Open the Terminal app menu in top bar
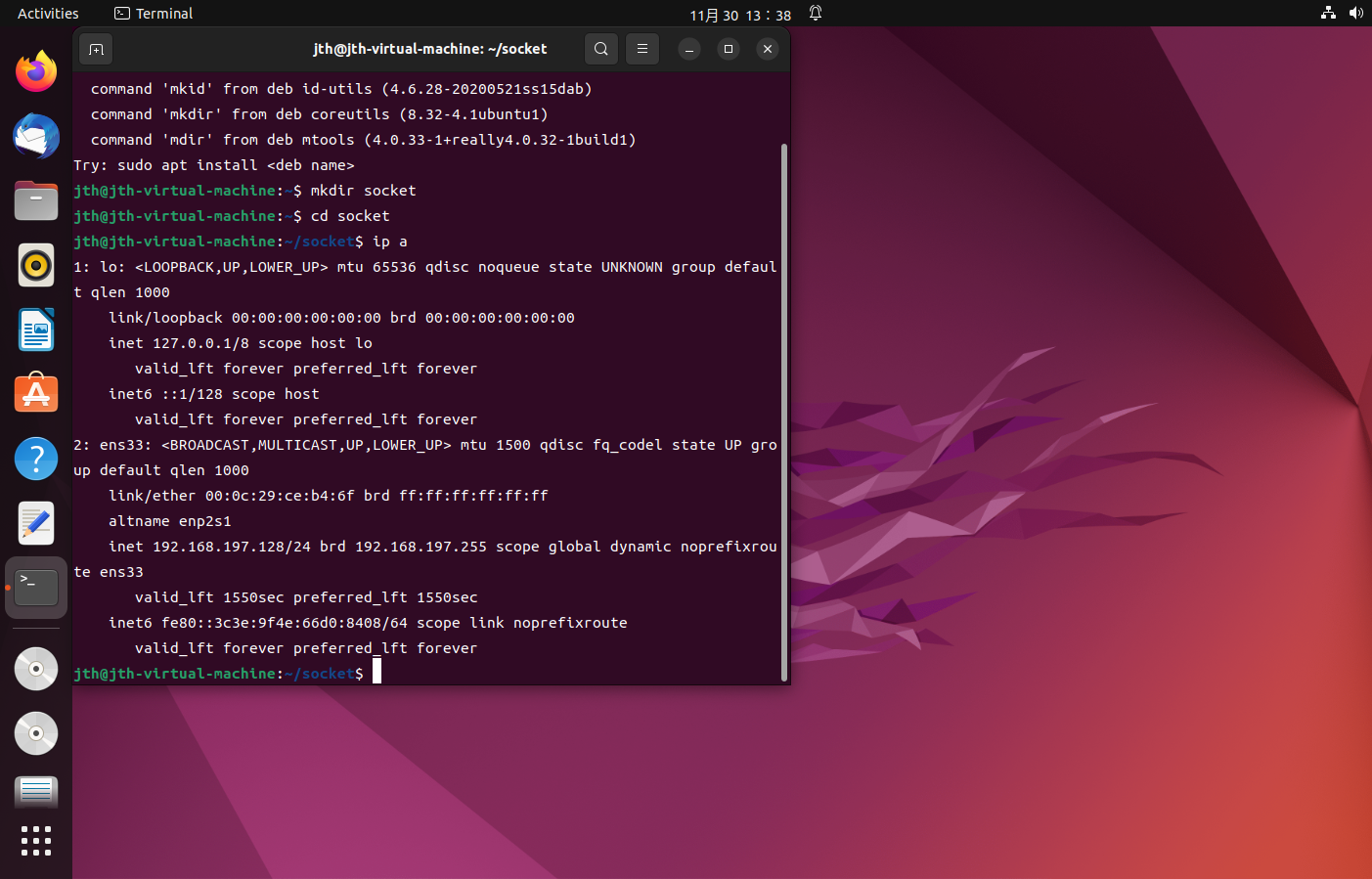The width and height of the screenshot is (1372, 879). click(x=154, y=14)
